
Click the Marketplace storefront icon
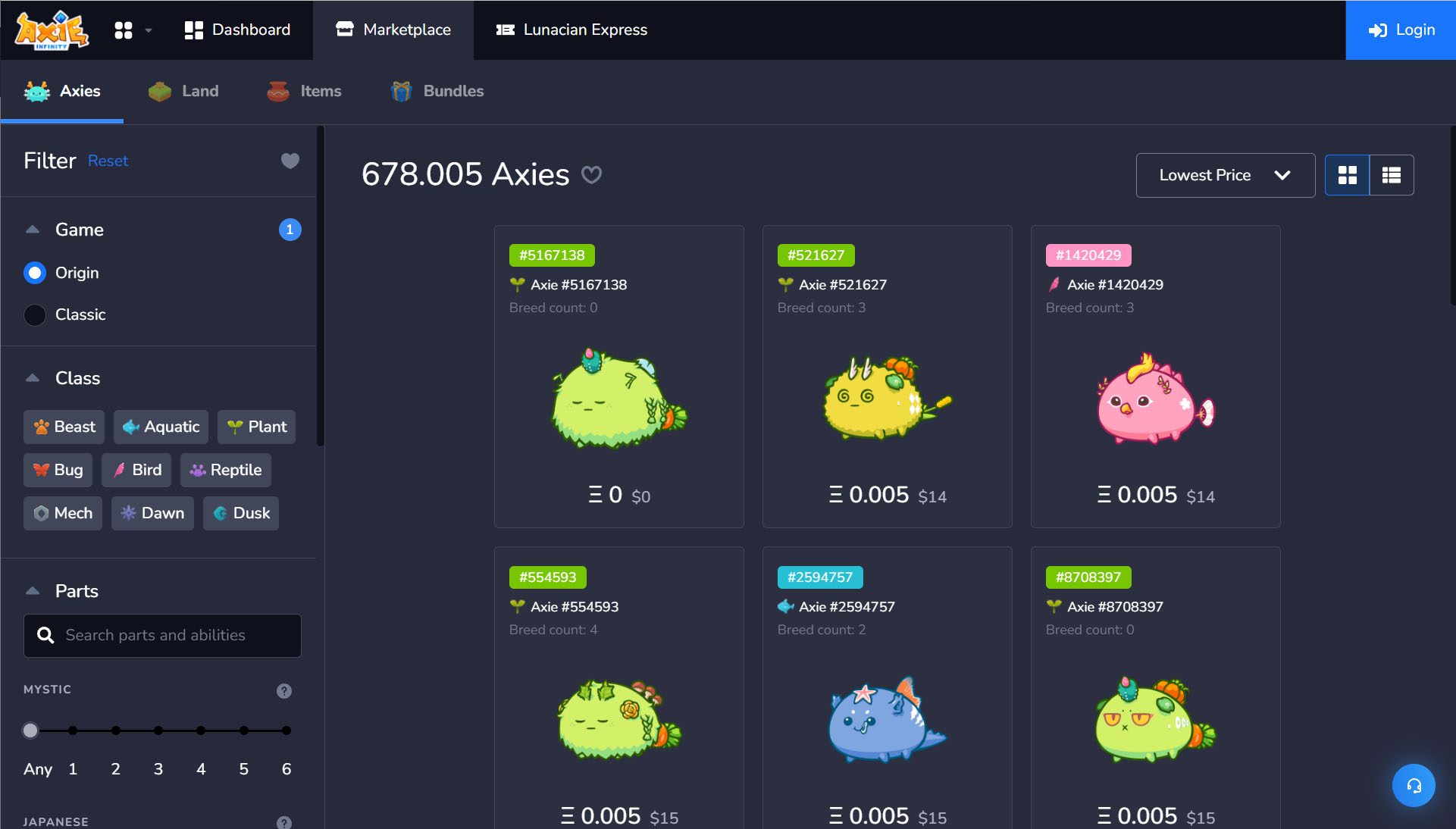[x=345, y=30]
